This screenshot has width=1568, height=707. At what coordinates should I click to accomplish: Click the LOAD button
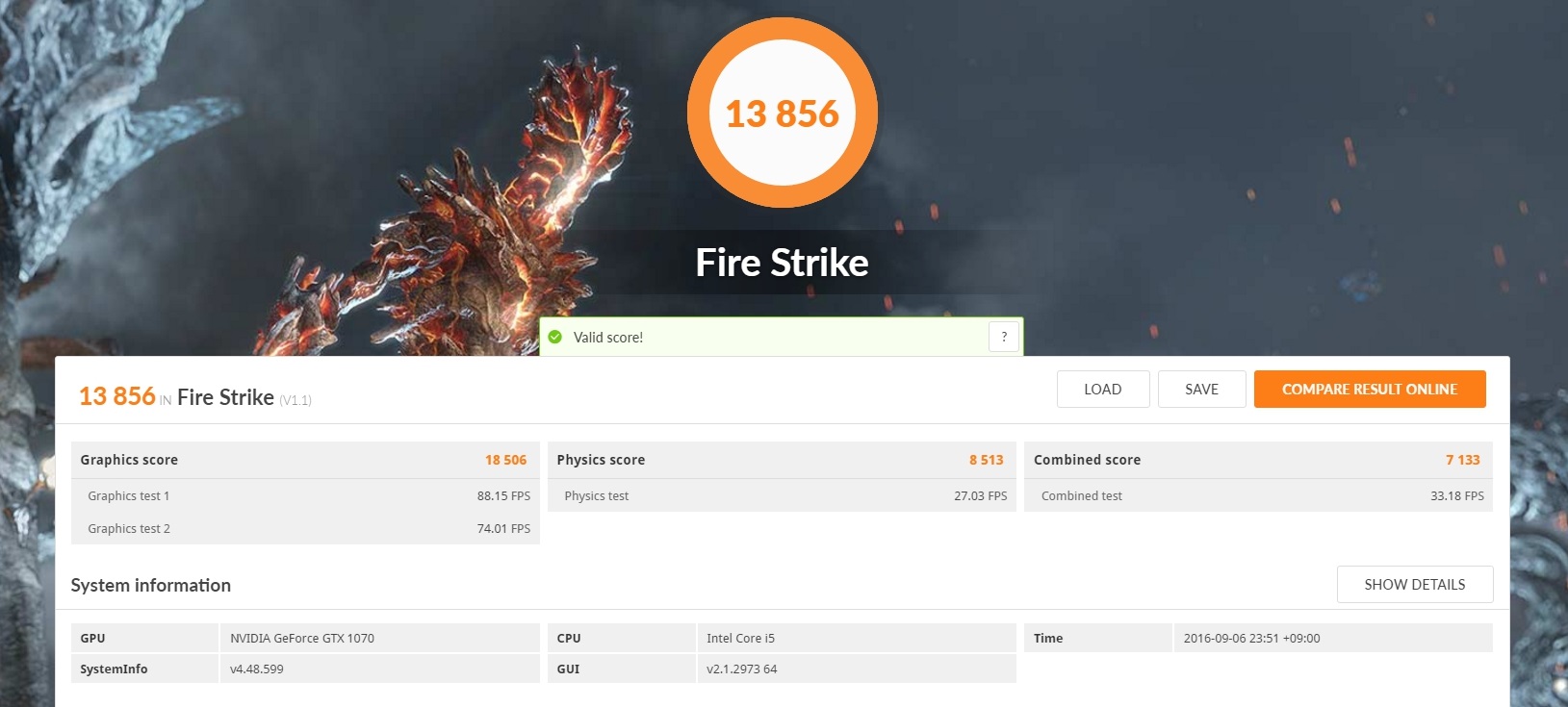click(x=1103, y=389)
